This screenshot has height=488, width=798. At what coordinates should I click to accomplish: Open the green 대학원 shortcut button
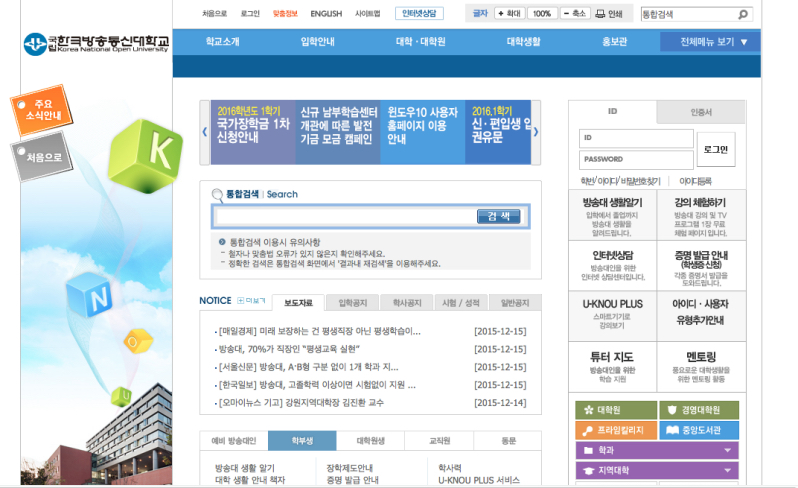(x=616, y=410)
